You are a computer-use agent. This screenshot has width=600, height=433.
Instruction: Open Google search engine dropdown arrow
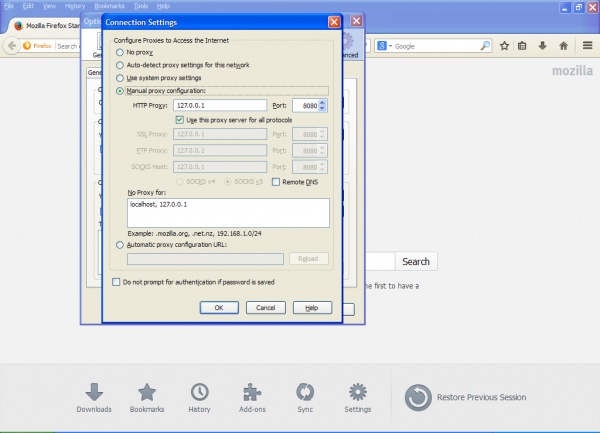coord(390,46)
